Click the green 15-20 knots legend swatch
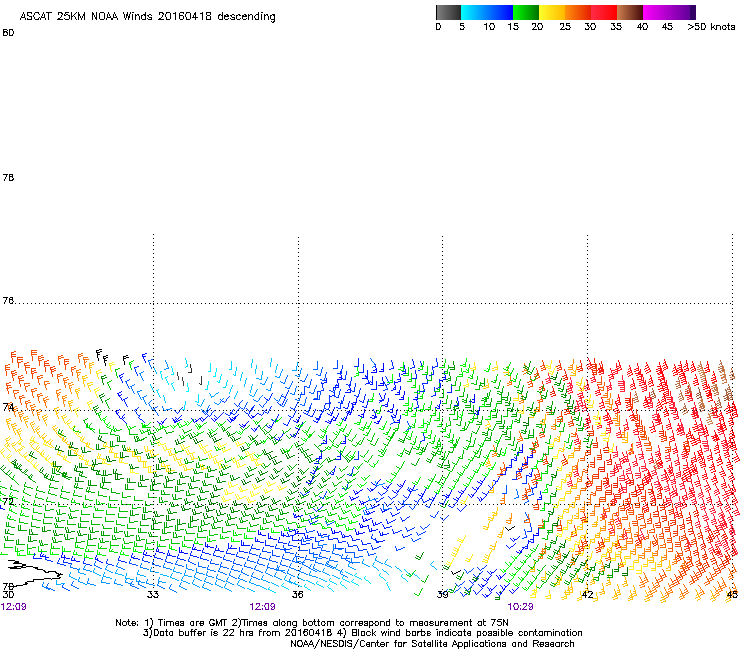The width and height of the screenshot is (740, 650). (526, 12)
